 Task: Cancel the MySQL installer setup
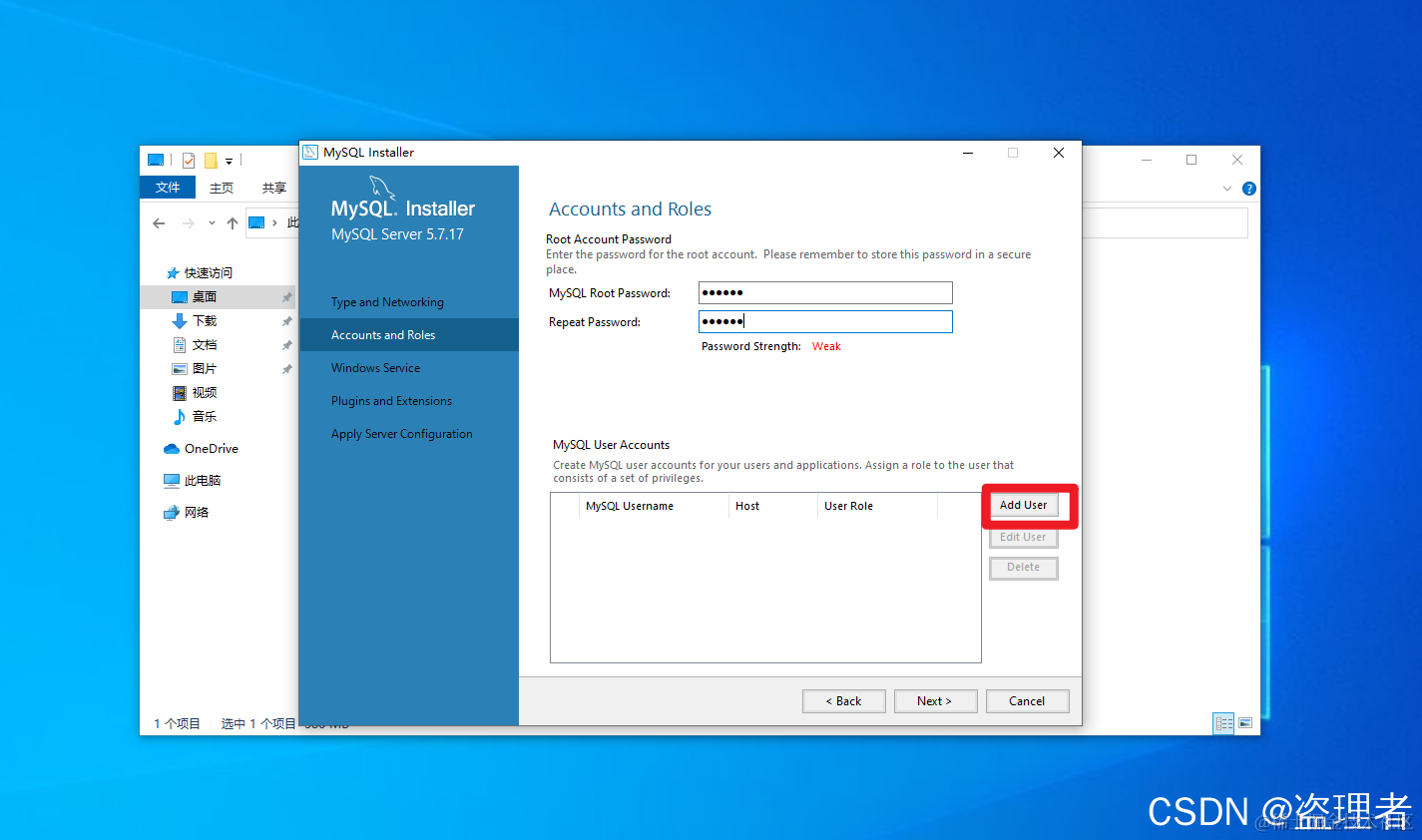[x=1027, y=701]
